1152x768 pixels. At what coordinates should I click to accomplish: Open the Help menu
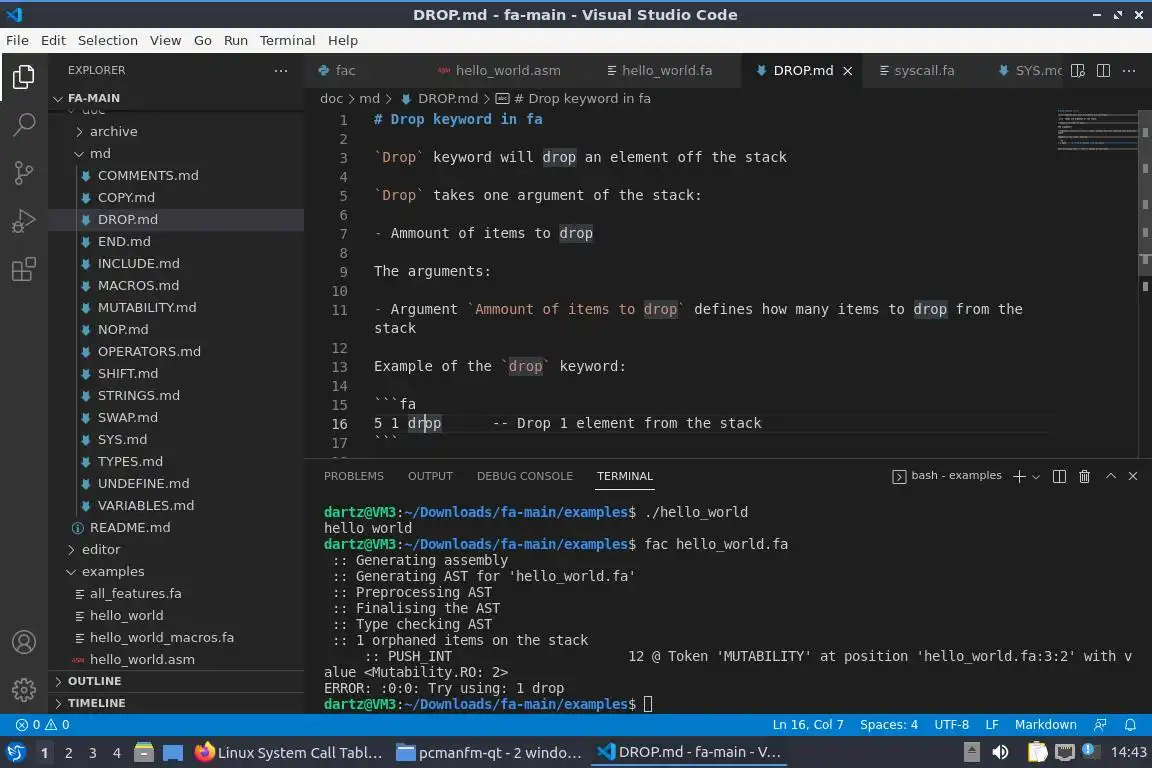(342, 40)
